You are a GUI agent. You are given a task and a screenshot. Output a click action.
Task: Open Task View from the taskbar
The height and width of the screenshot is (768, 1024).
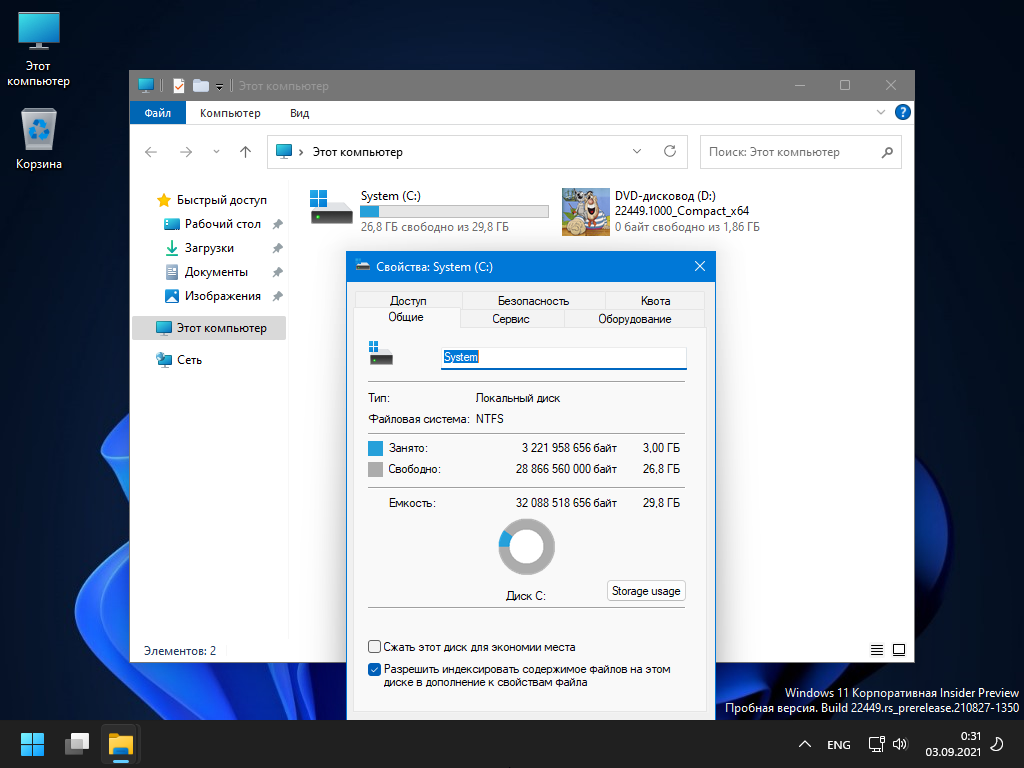point(77,744)
